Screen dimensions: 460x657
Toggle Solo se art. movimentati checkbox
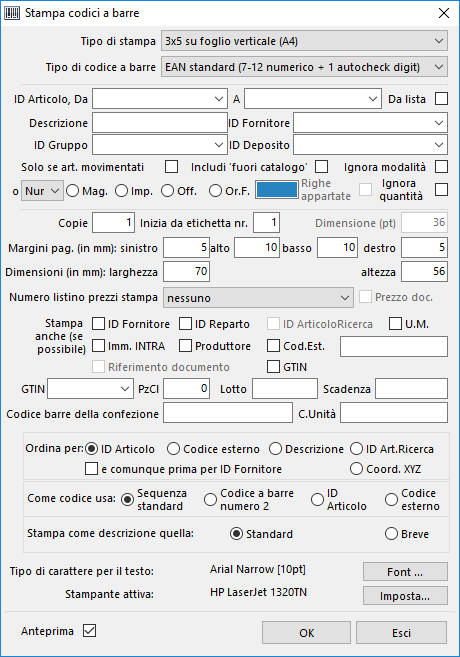click(171, 166)
